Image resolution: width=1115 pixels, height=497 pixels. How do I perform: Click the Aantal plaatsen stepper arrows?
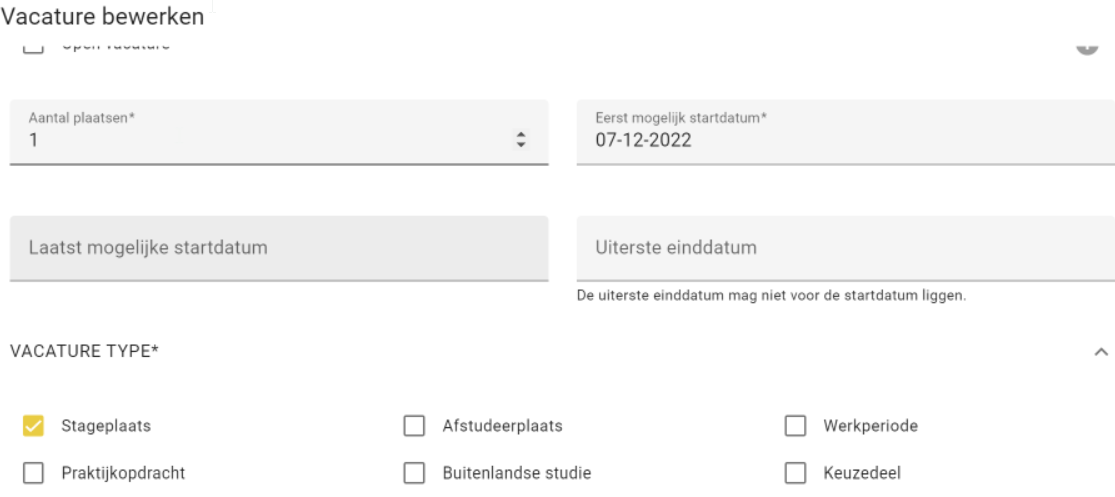point(521,140)
